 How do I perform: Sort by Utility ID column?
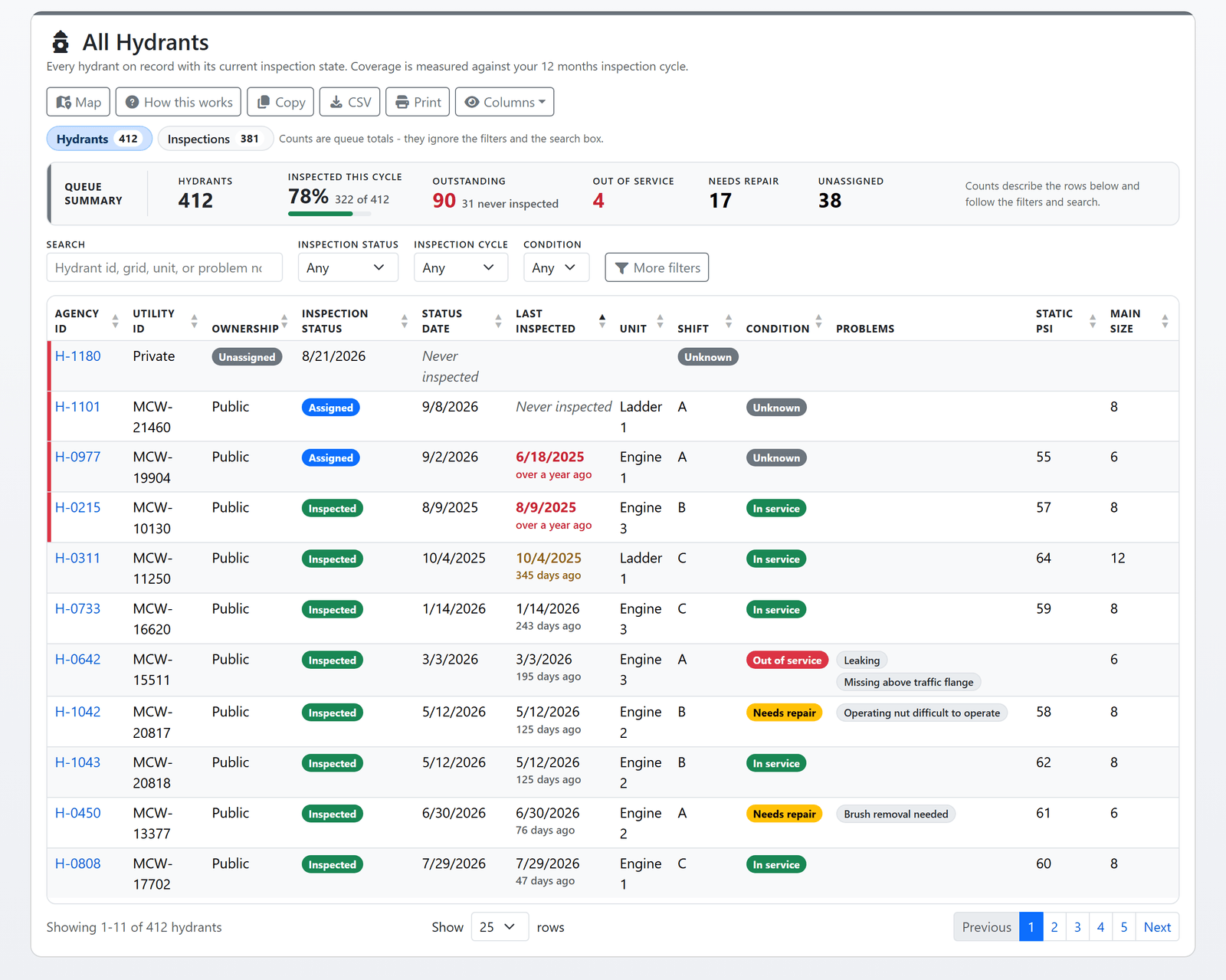click(x=164, y=321)
